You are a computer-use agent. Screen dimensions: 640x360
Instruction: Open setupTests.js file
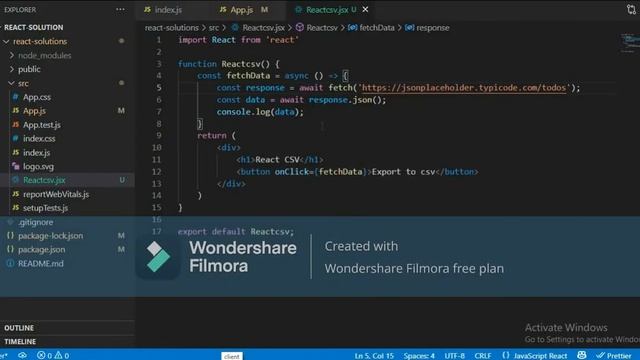(45, 208)
